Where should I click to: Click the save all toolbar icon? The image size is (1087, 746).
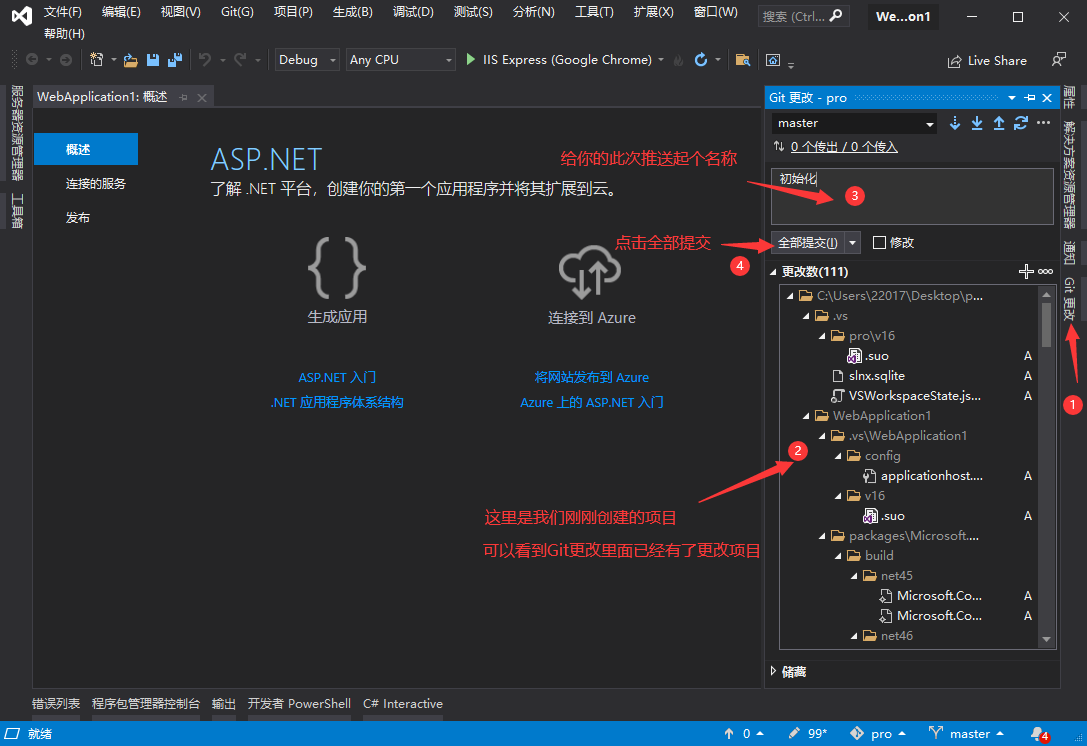pyautogui.click(x=175, y=60)
